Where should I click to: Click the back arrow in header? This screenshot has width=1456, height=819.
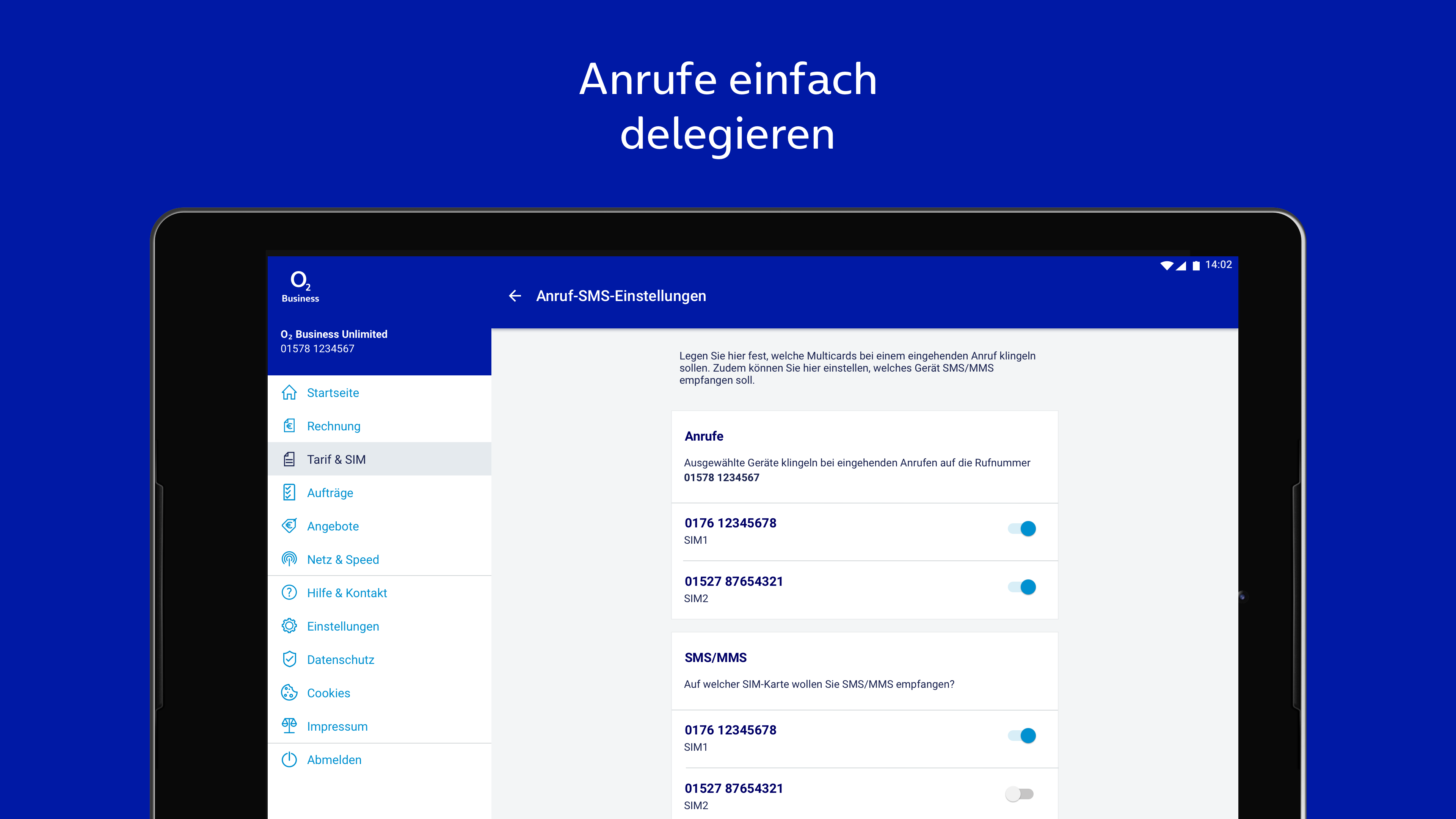pos(515,296)
